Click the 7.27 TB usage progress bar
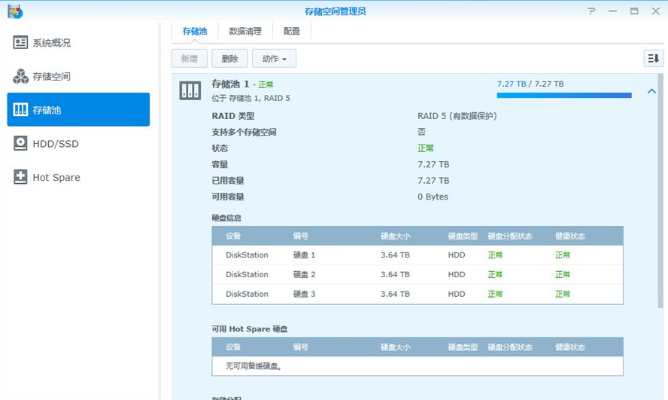 point(564,95)
